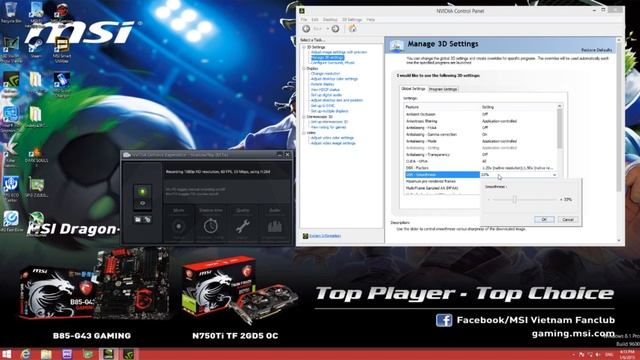Open the Edit menu in NVIDIA Control Panel
This screenshot has width=640, height=360.
[315, 20]
